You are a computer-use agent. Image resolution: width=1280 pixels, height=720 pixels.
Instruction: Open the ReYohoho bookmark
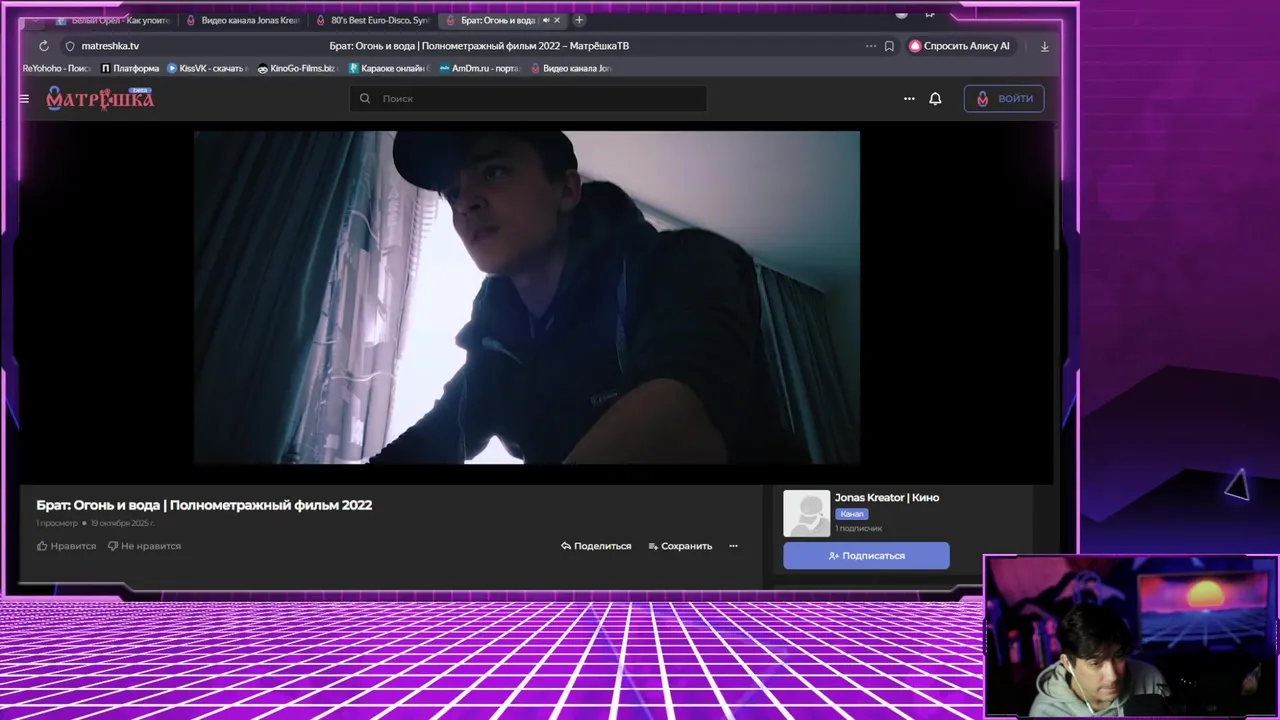coord(56,68)
